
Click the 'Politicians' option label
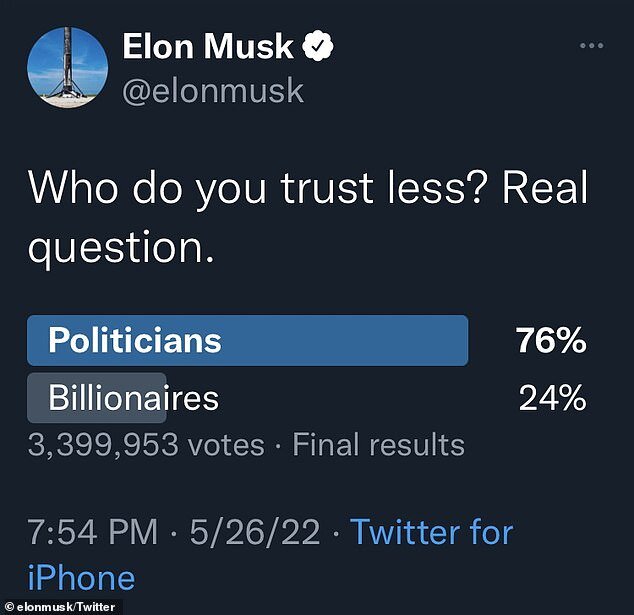coord(135,341)
